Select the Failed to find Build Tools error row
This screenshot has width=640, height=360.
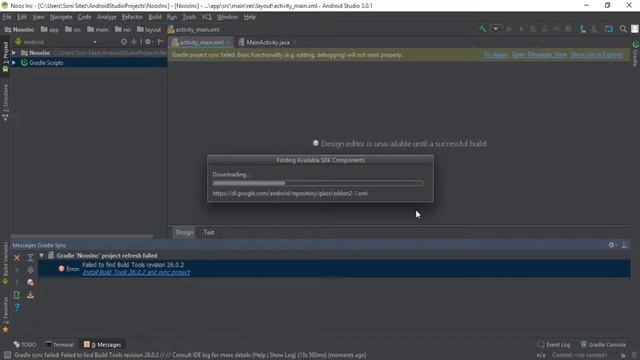[334, 269]
